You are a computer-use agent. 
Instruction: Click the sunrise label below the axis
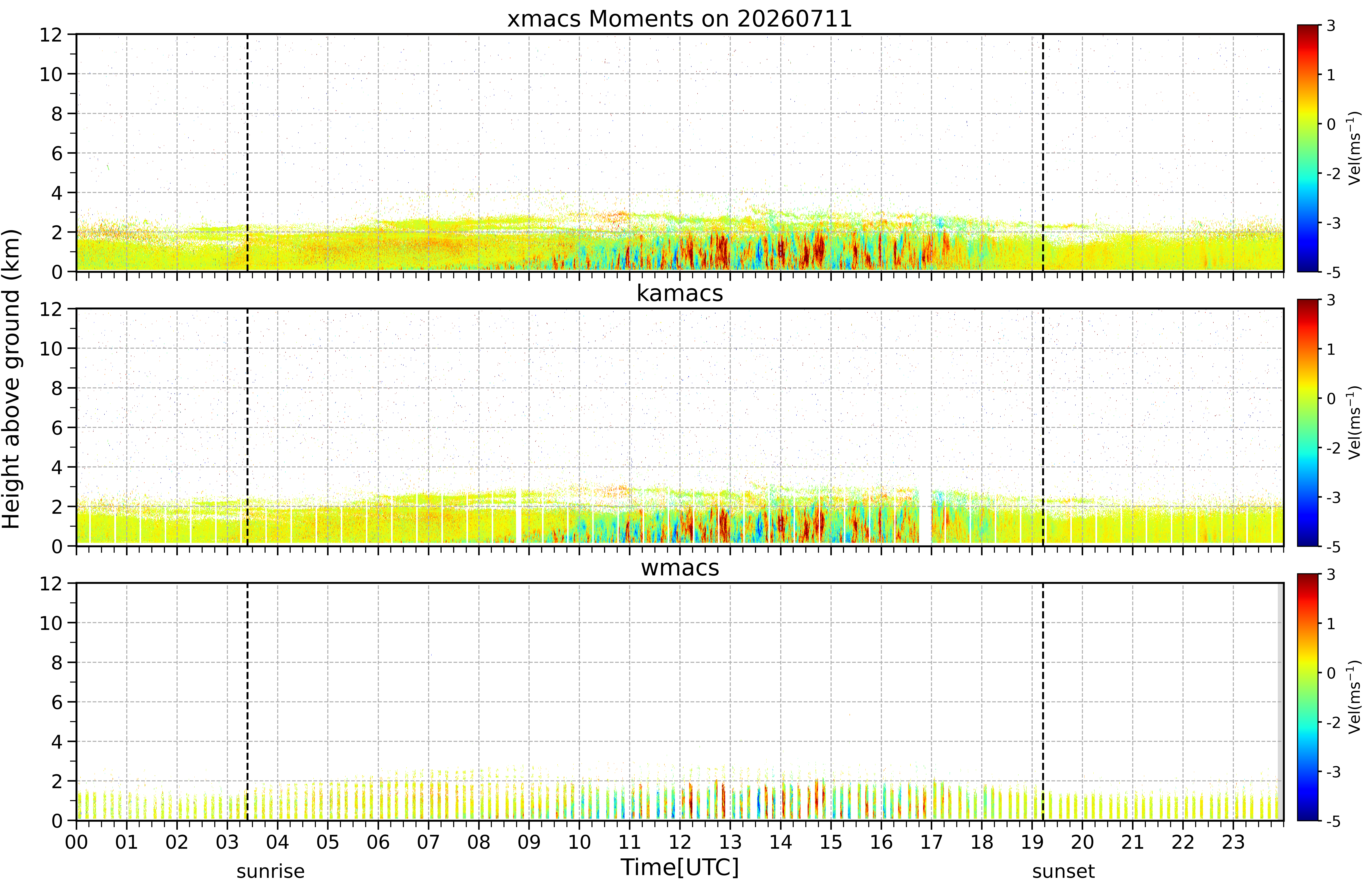click(270, 871)
